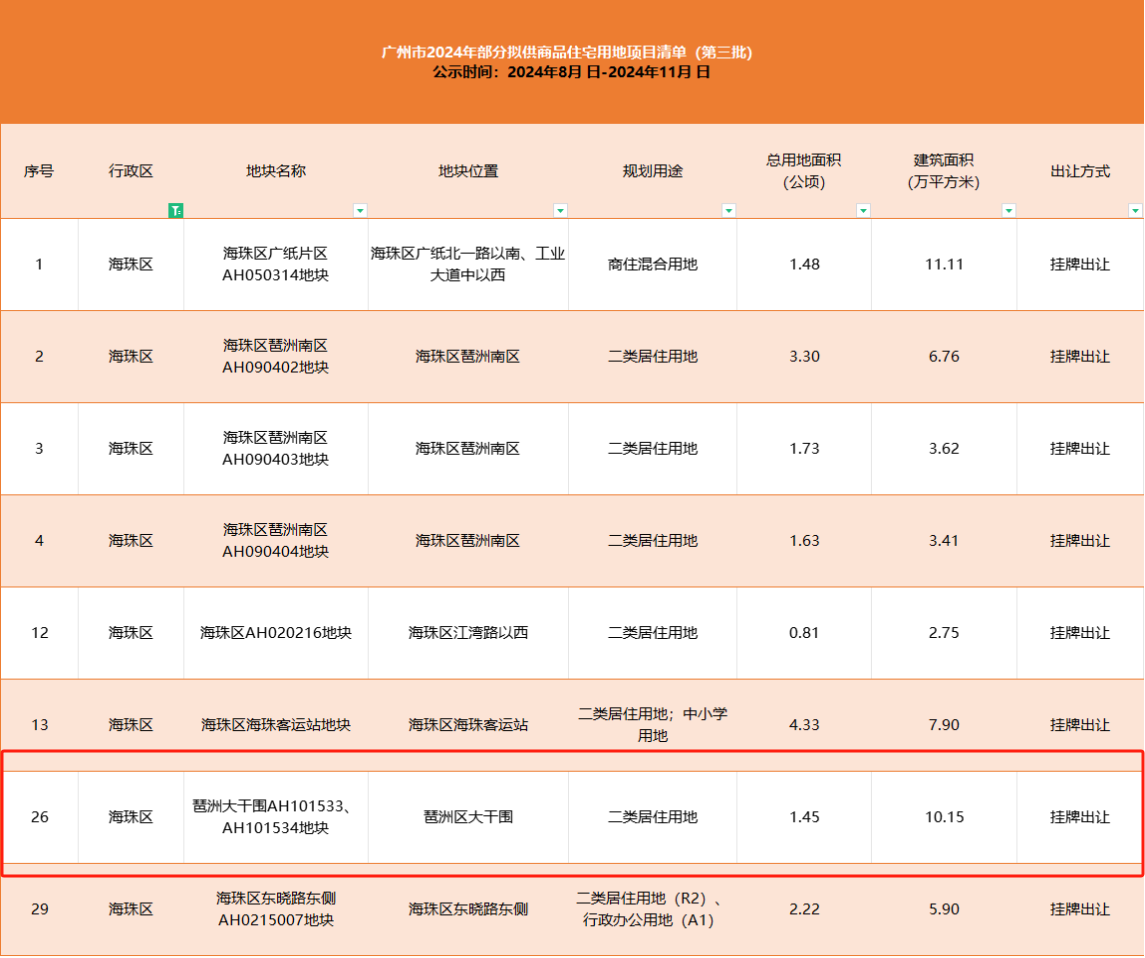This screenshot has width=1145, height=958.
Task: Select serial number 26 cell
Action: [x=39, y=816]
